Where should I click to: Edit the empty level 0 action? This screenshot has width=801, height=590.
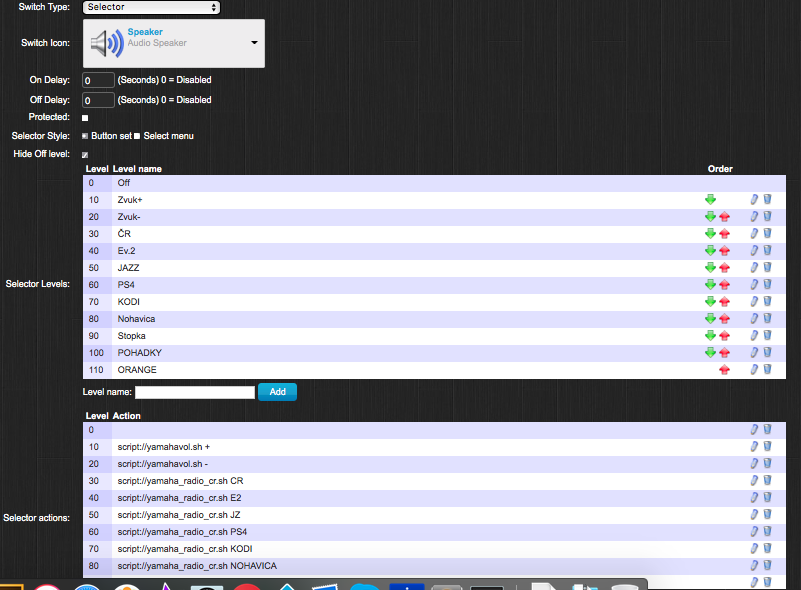tap(754, 430)
